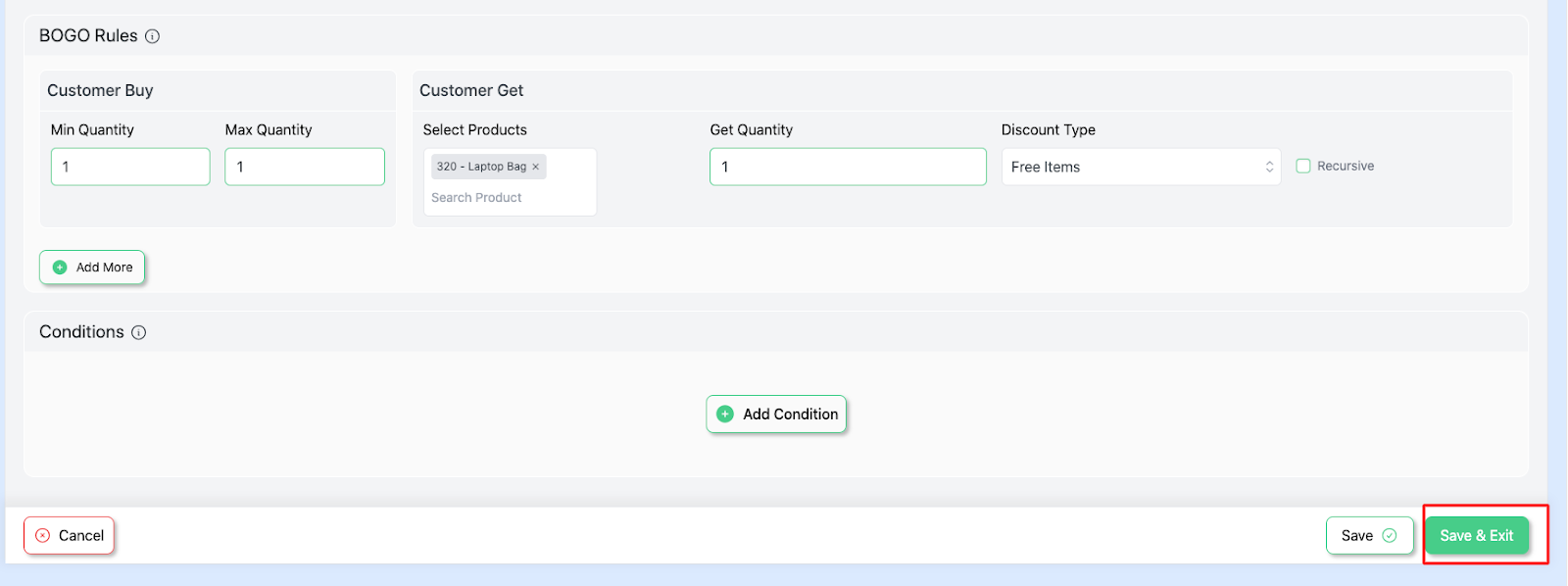This screenshot has height=586, width=1568.
Task: Click the Conditions info icon
Action: click(x=139, y=332)
